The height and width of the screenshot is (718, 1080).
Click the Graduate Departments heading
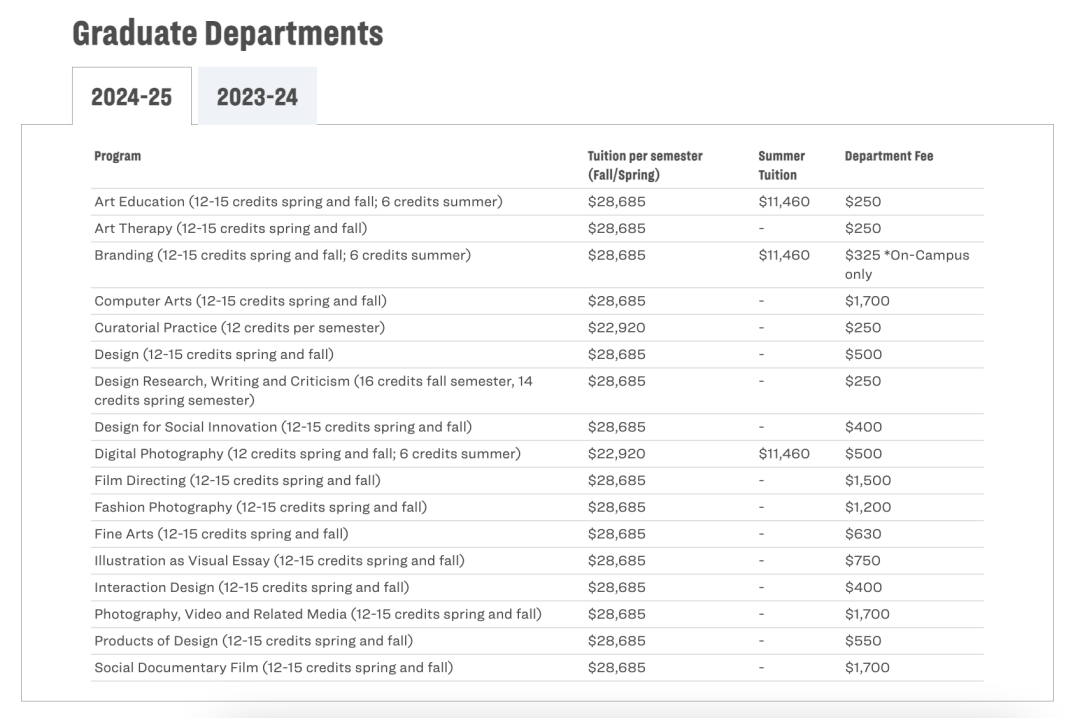point(228,33)
